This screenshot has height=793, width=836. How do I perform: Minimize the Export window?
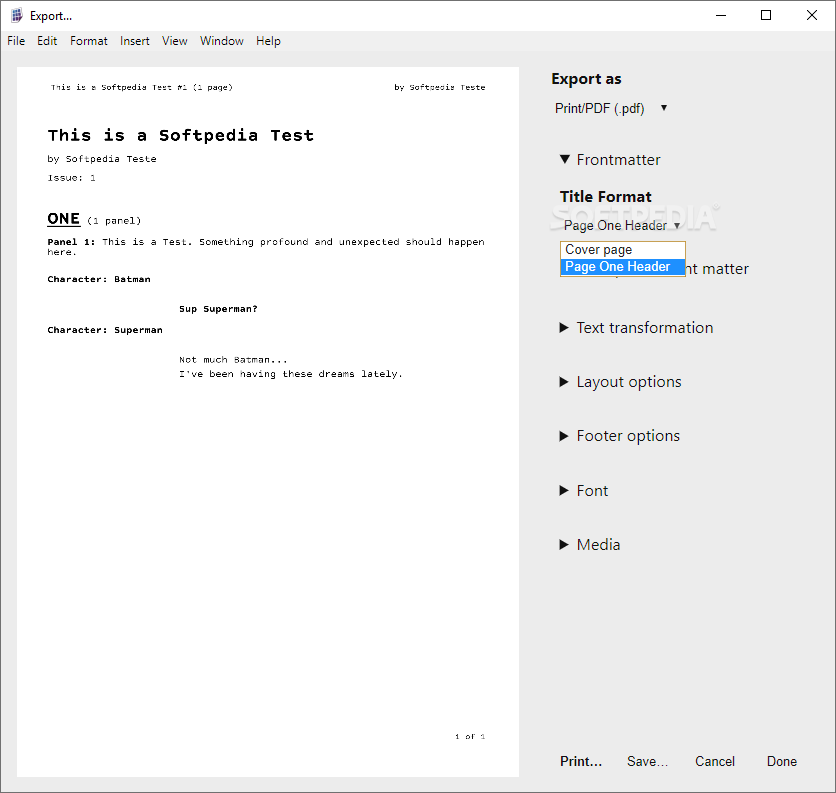click(721, 15)
